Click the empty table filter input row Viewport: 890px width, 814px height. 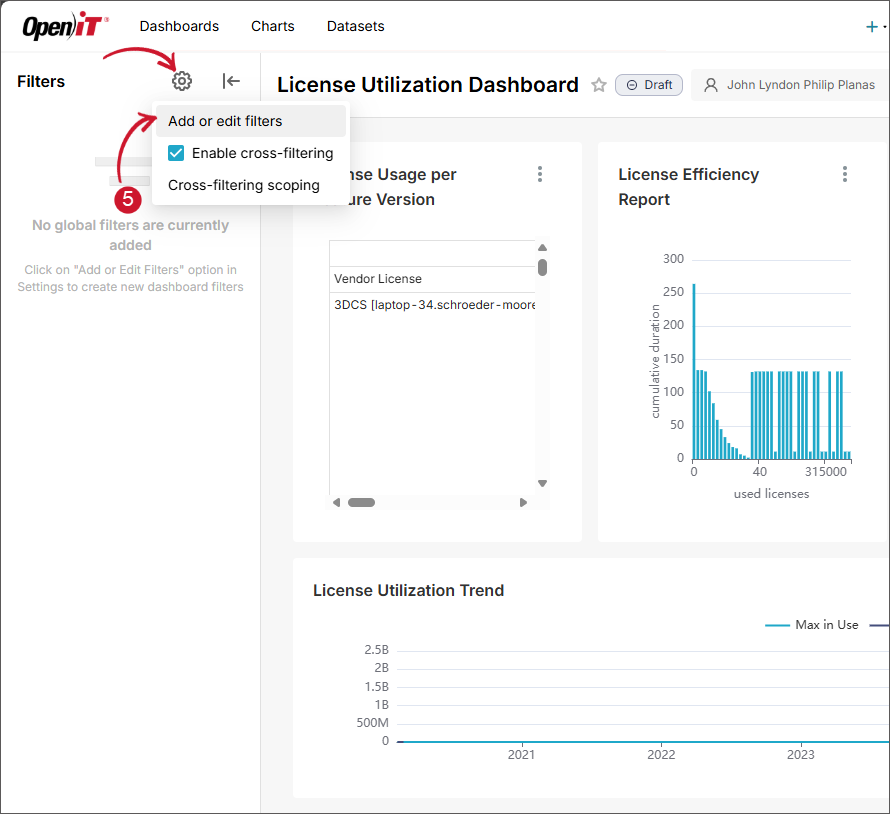[433, 254]
